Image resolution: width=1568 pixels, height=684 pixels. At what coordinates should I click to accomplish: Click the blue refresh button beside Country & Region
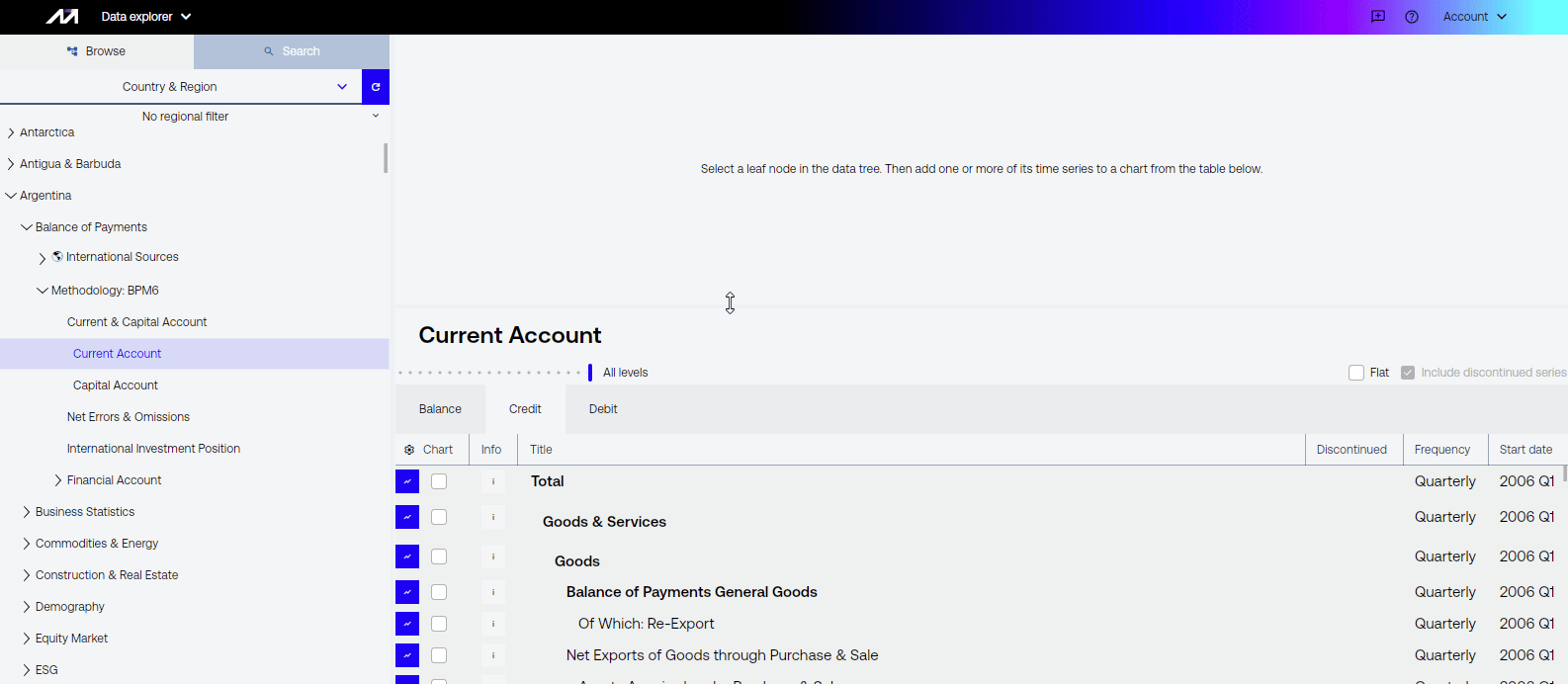coord(376,87)
